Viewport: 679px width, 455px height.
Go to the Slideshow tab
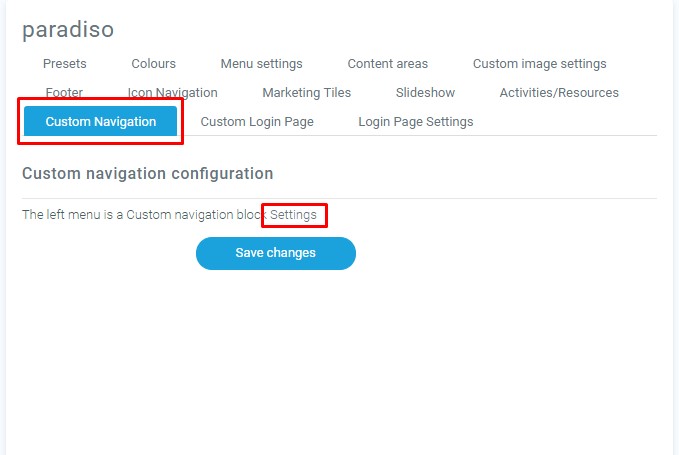(425, 93)
